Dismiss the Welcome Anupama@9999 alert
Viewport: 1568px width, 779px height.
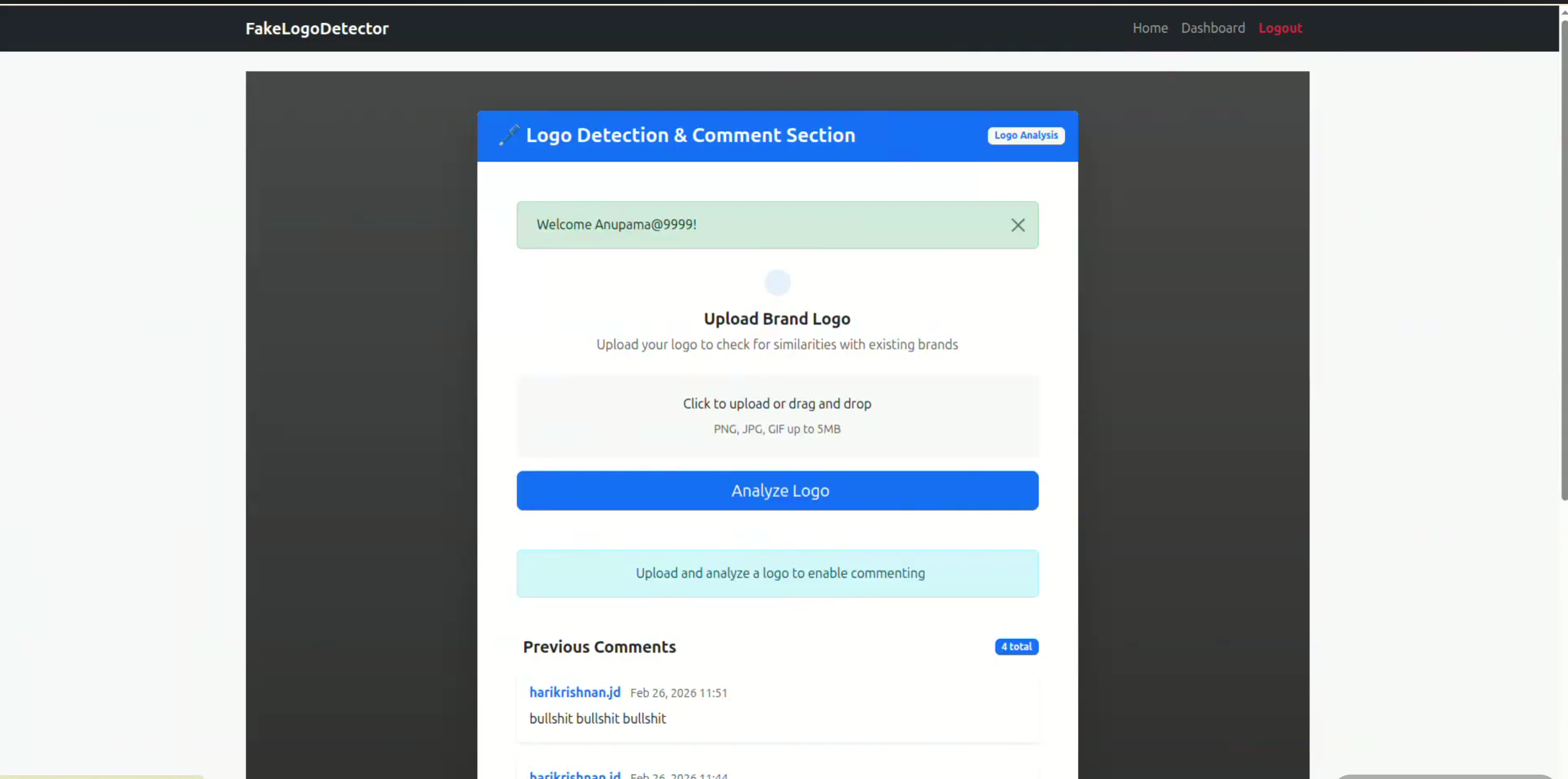pos(1018,225)
